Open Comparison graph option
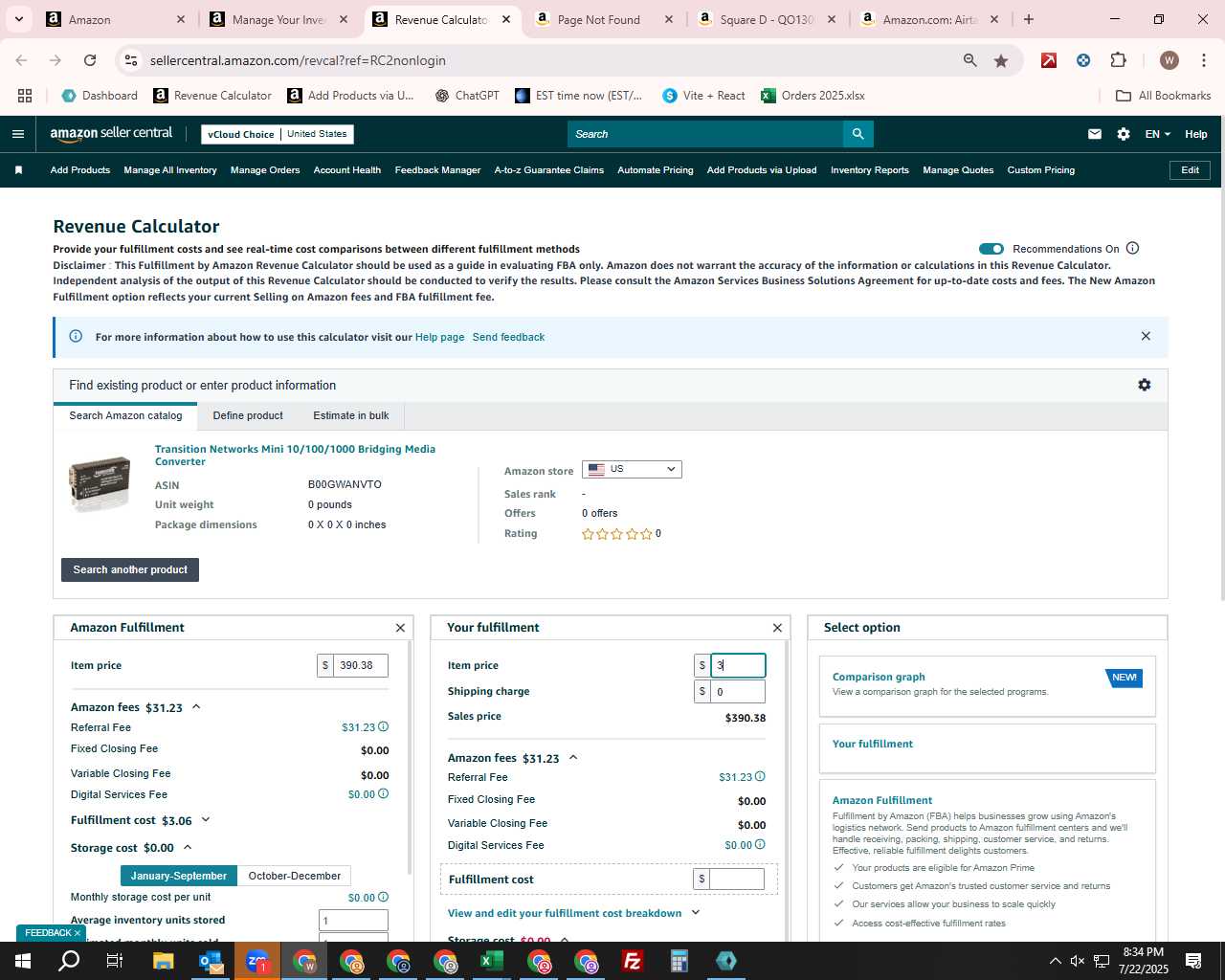This screenshot has height=980, width=1225. [987, 685]
